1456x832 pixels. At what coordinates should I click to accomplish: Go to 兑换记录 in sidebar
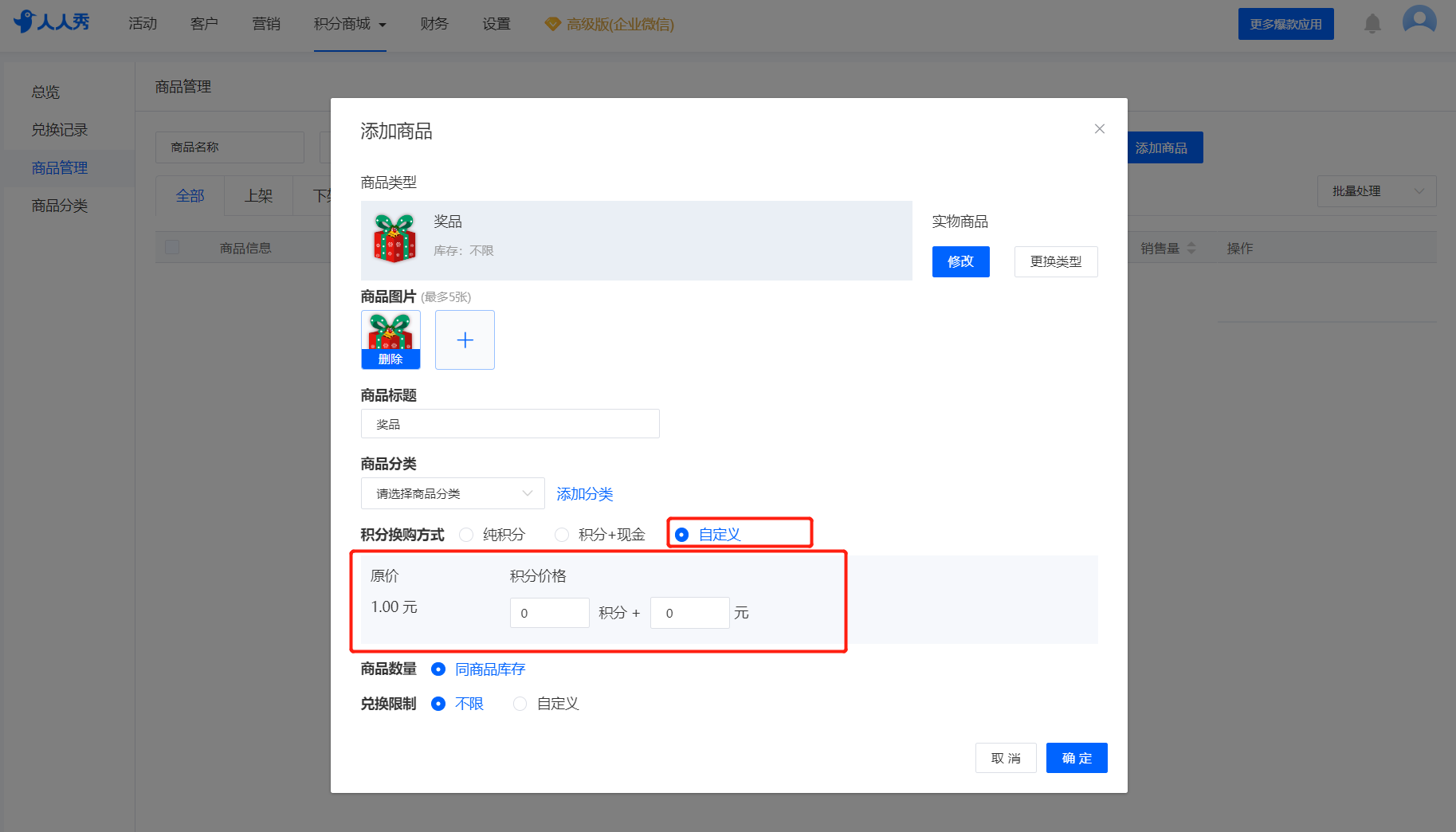point(60,130)
